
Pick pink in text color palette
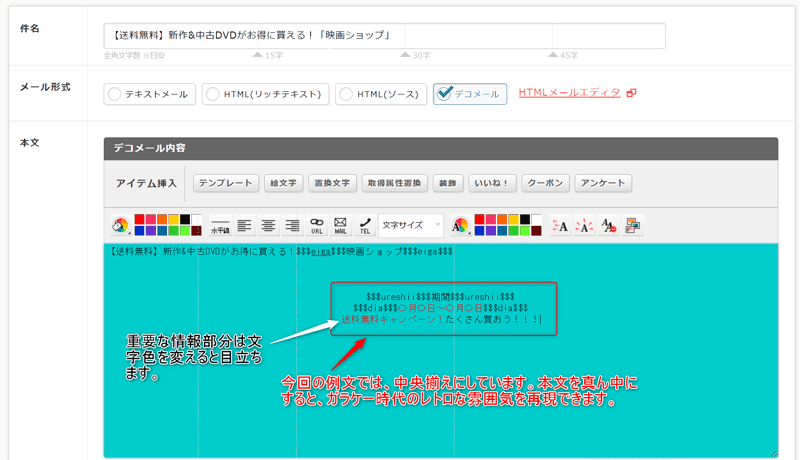[491, 219]
